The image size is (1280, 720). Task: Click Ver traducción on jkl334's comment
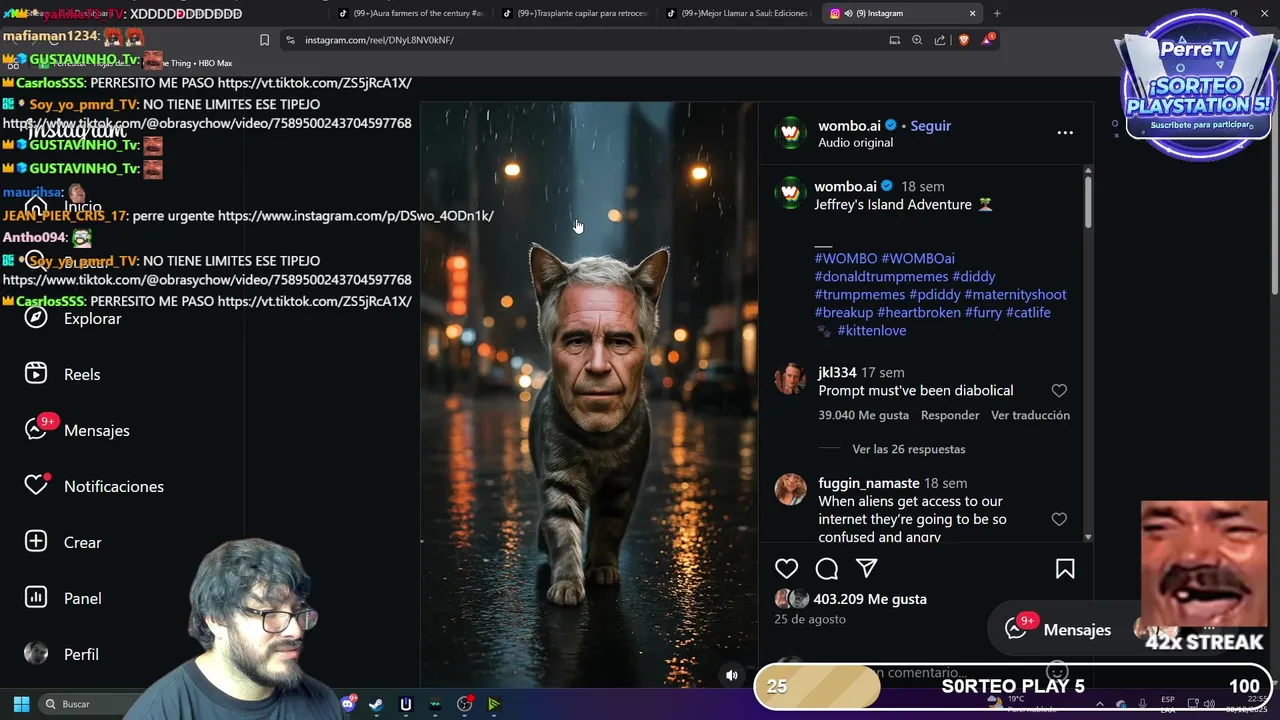click(x=1030, y=415)
